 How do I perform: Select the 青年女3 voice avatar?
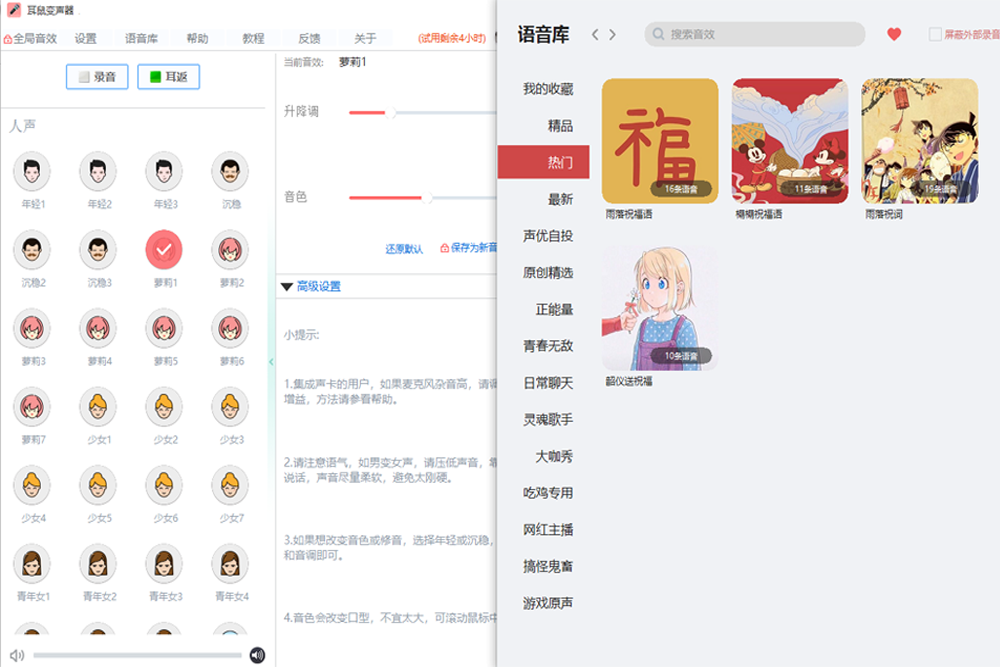(x=163, y=563)
